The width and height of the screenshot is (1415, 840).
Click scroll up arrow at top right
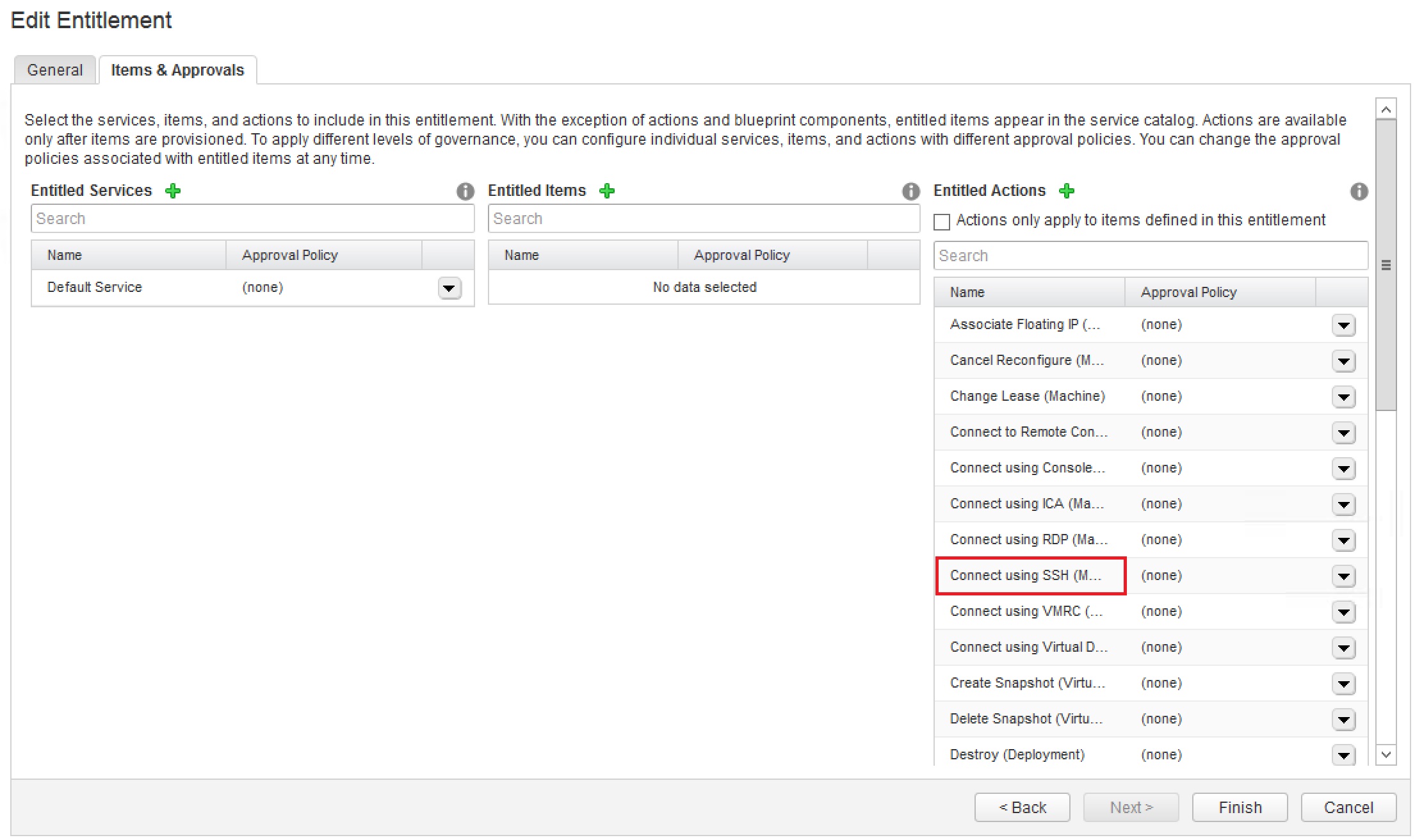[1386, 109]
